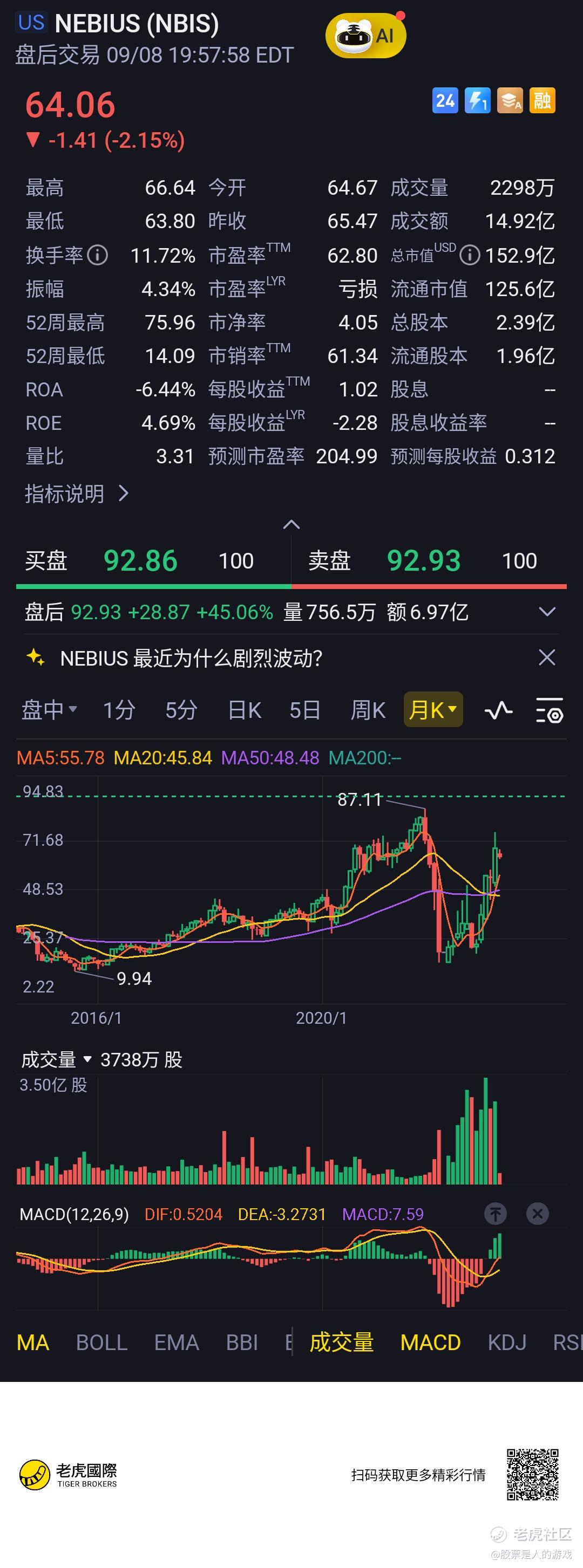Tap the US market tag
The height and width of the screenshot is (1568, 583).
(x=31, y=23)
